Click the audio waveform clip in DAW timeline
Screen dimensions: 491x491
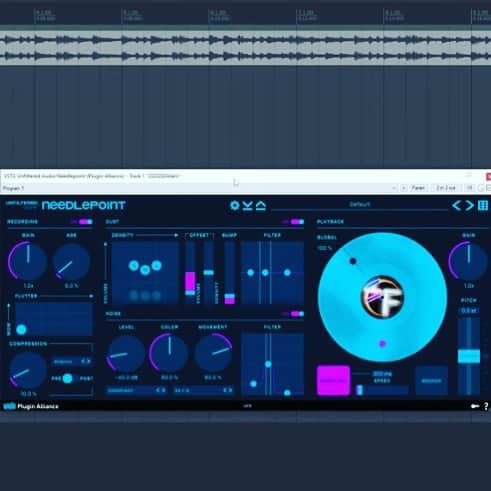coord(245,47)
